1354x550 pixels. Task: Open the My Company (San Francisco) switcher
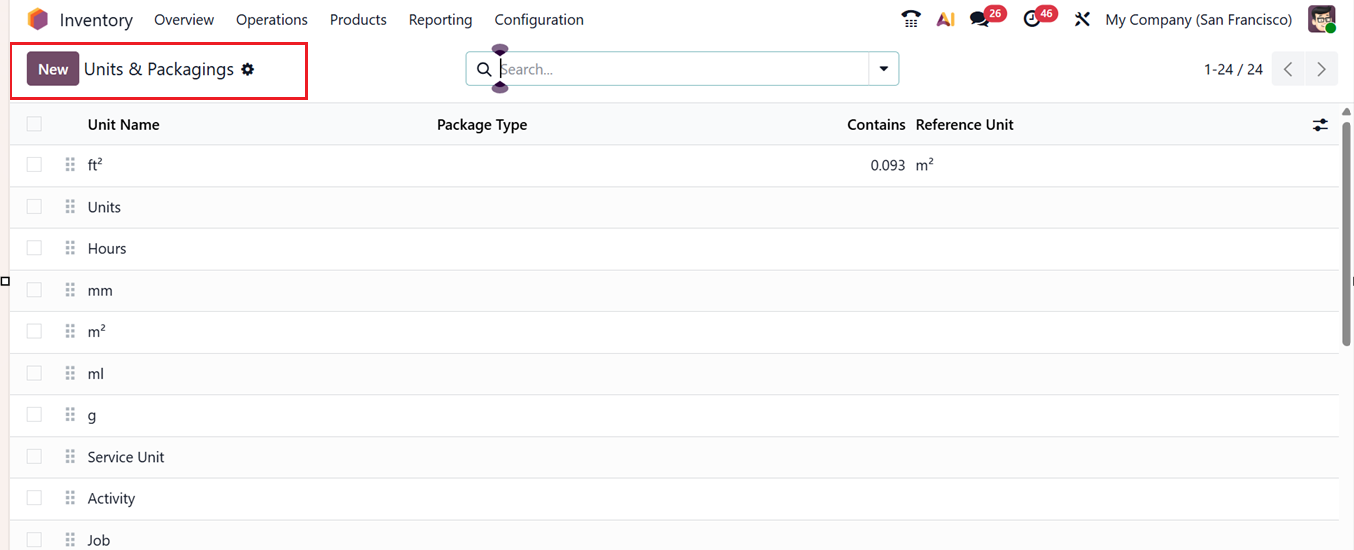1198,20
